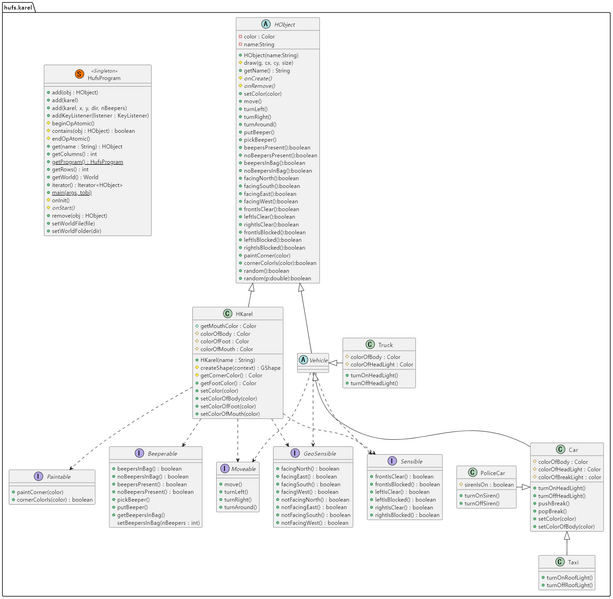This screenshot has width=613, height=599.
Task: Click the green C icon beside PoliceCar
Action: (x=472, y=472)
